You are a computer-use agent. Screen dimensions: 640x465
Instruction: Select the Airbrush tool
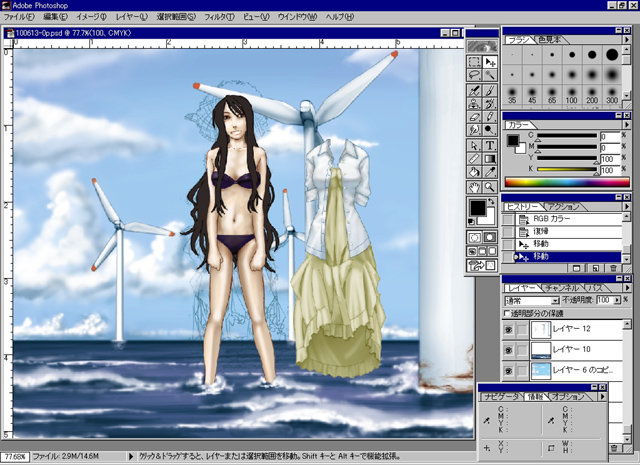[x=474, y=91]
